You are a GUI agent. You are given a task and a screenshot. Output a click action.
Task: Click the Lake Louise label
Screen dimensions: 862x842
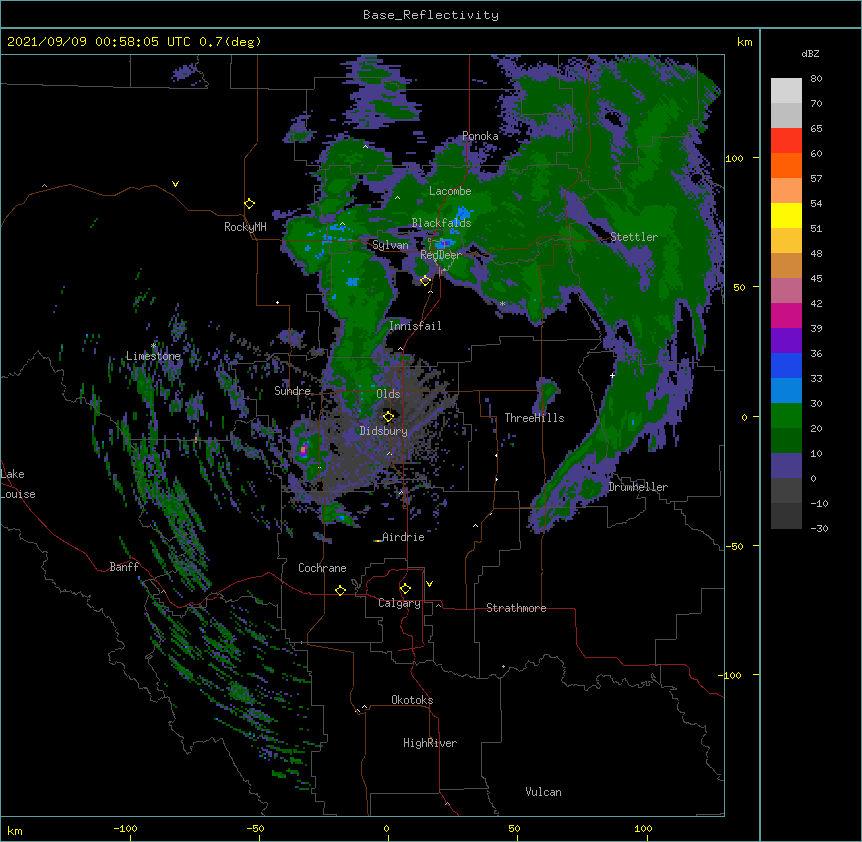pos(18,484)
